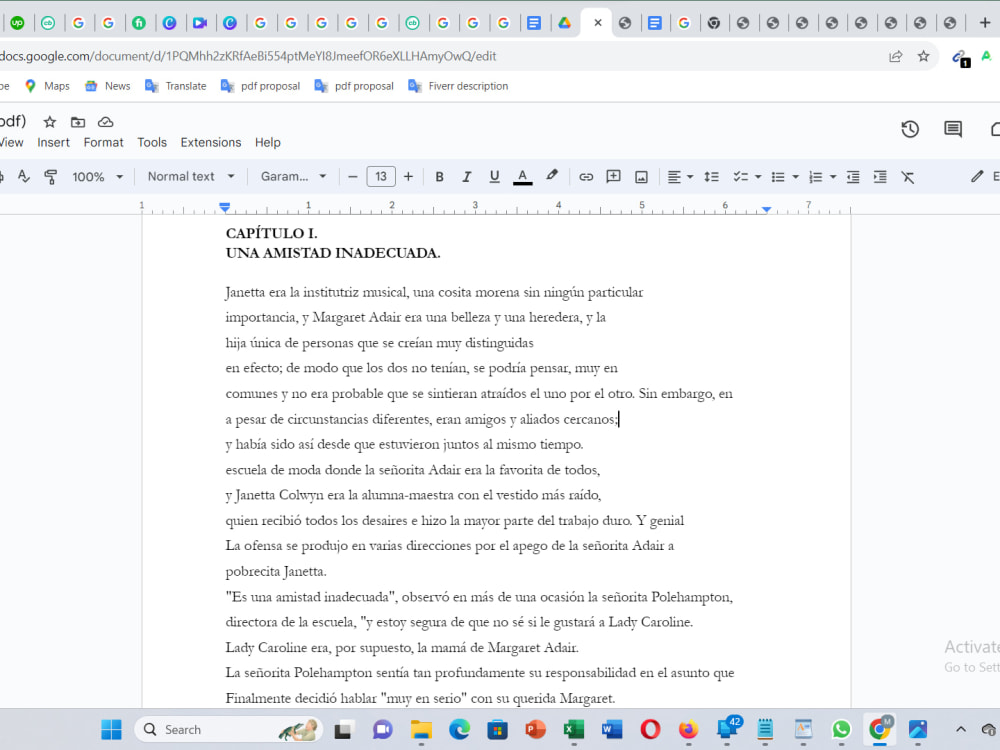The height and width of the screenshot is (750, 1000).
Task: Apply numbered list
Action: point(815,177)
